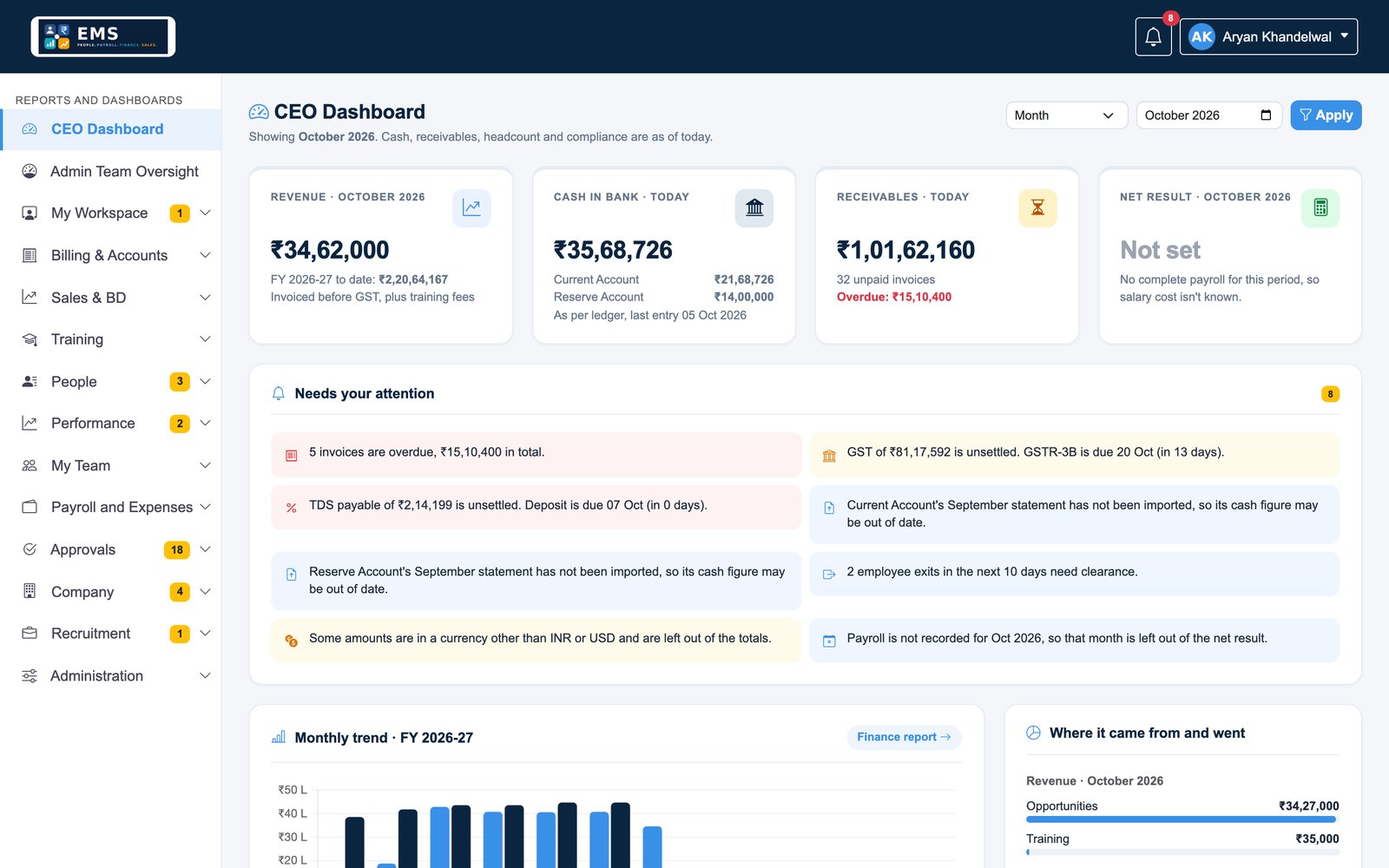Expand the Billing & Accounts chevron
The height and width of the screenshot is (868, 1389).
[x=206, y=255]
